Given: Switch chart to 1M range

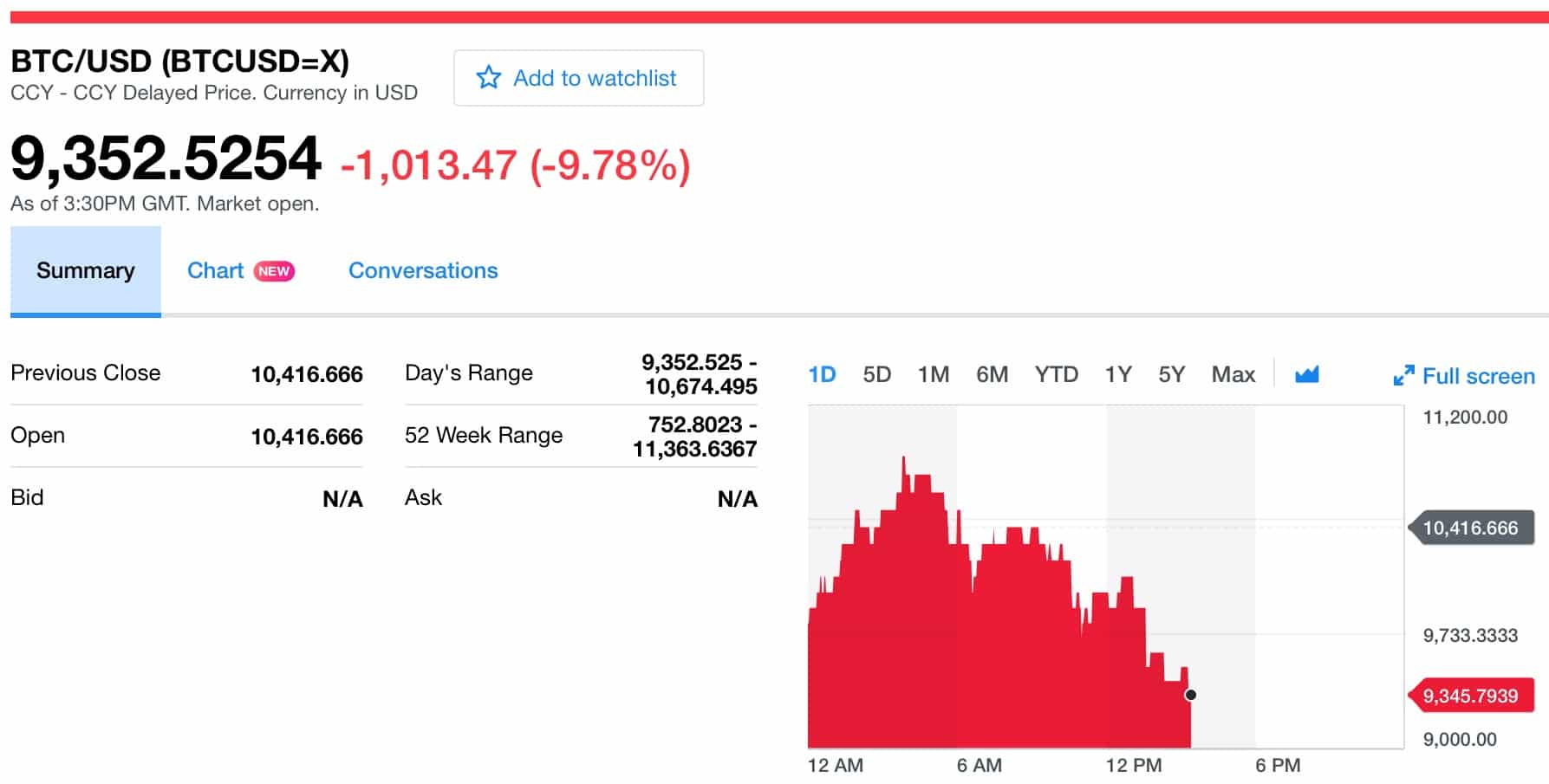Looking at the screenshot, I should click(x=934, y=374).
